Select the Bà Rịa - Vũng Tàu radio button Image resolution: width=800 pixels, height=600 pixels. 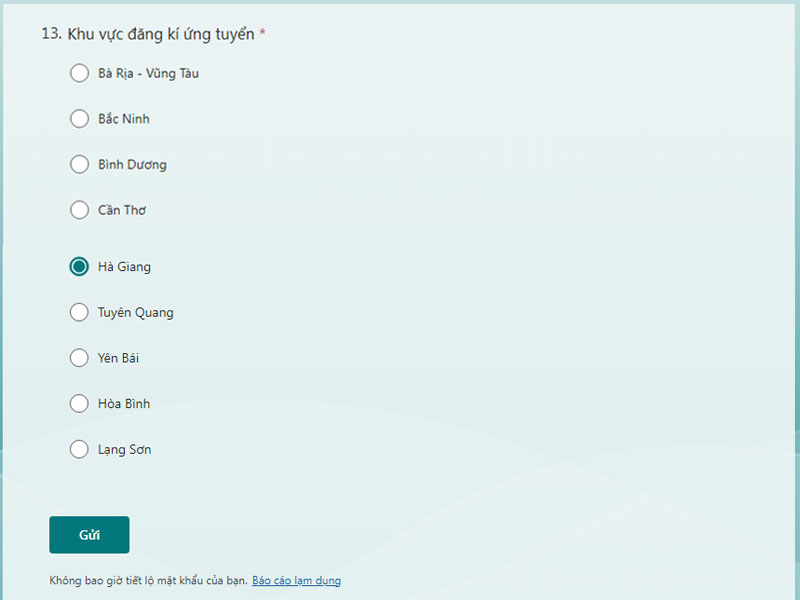(79, 73)
